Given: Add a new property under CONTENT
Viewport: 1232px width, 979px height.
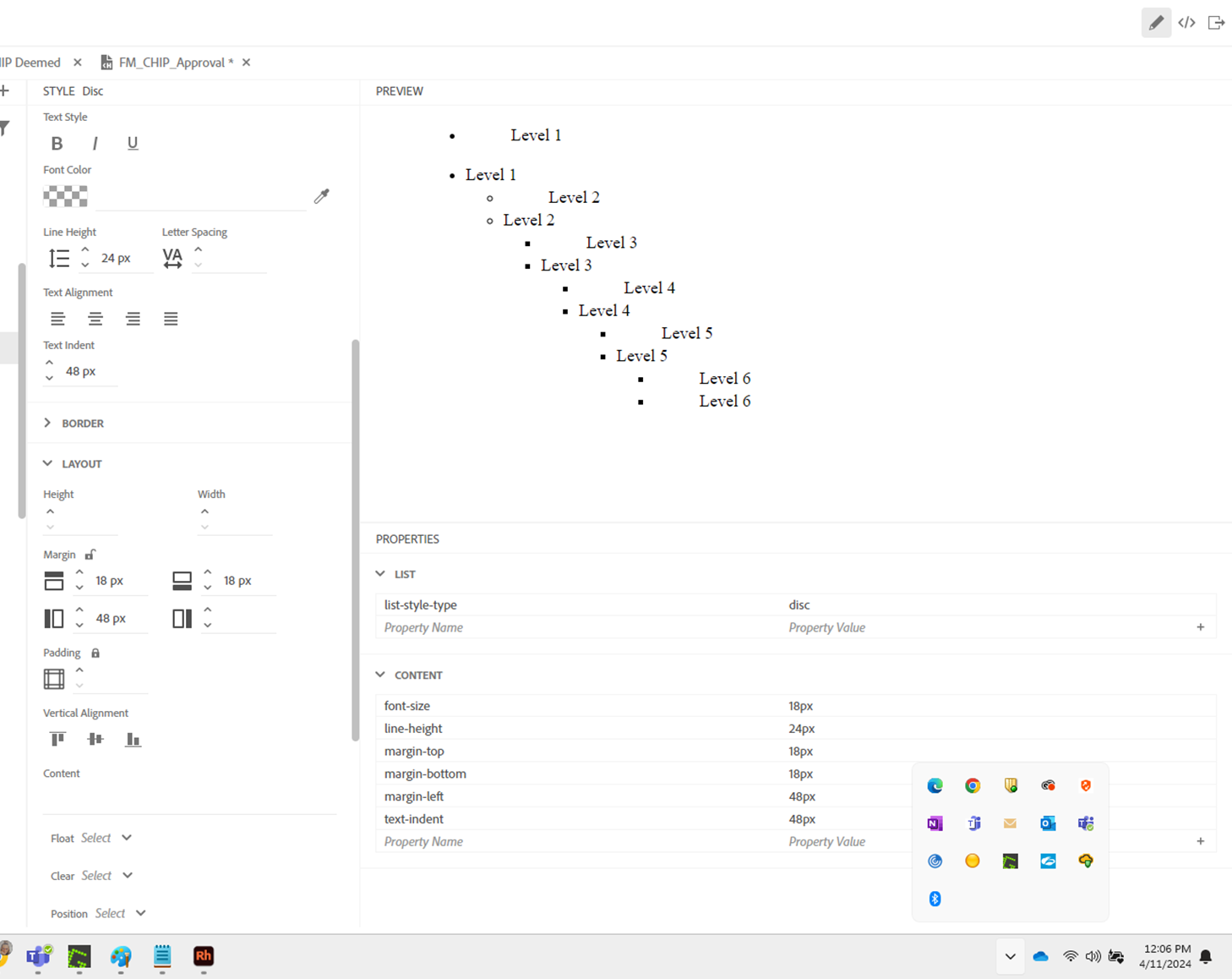Looking at the screenshot, I should [1200, 841].
